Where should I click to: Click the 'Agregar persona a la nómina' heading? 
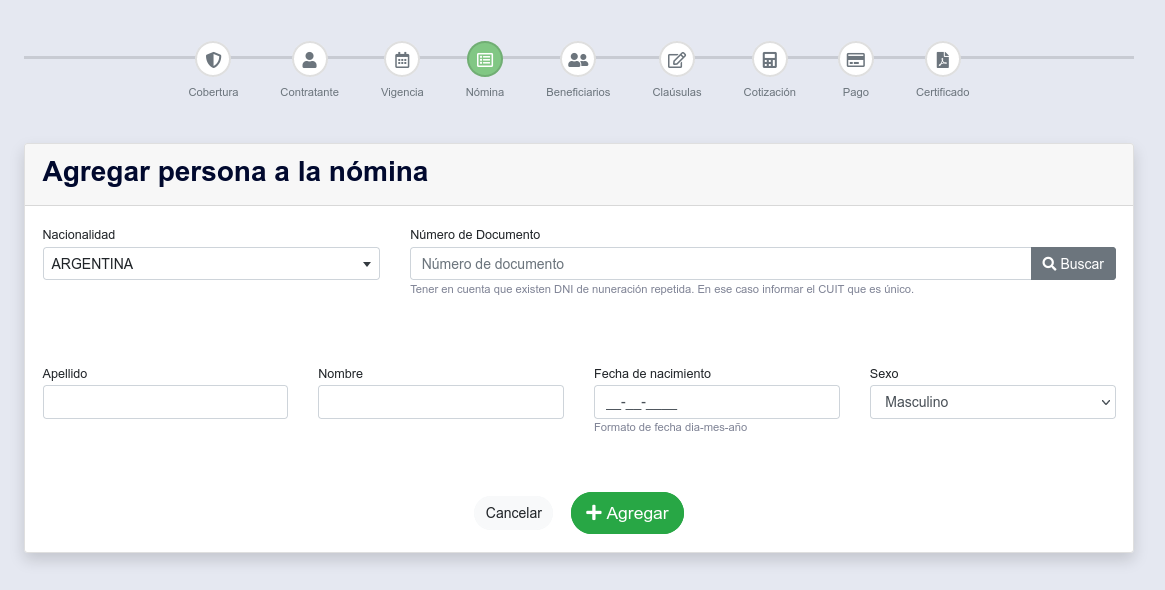(235, 172)
